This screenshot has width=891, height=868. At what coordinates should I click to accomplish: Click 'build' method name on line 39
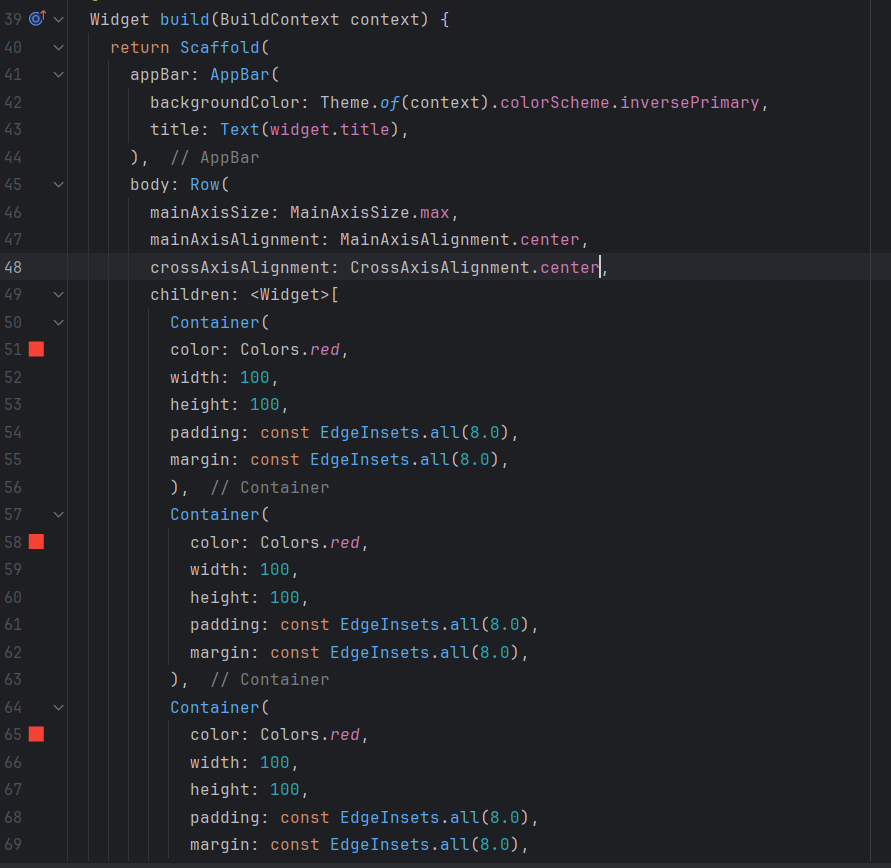[185, 20]
